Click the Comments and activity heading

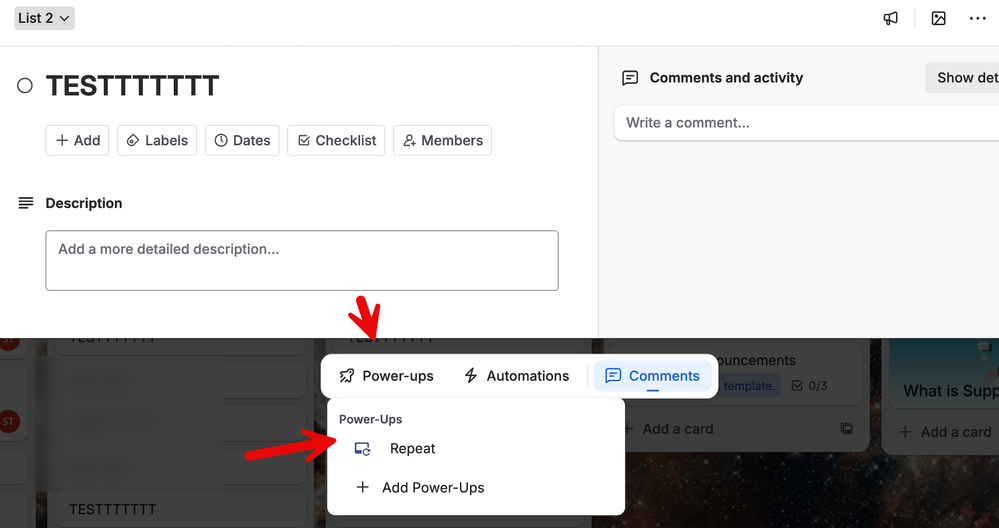[x=726, y=78]
